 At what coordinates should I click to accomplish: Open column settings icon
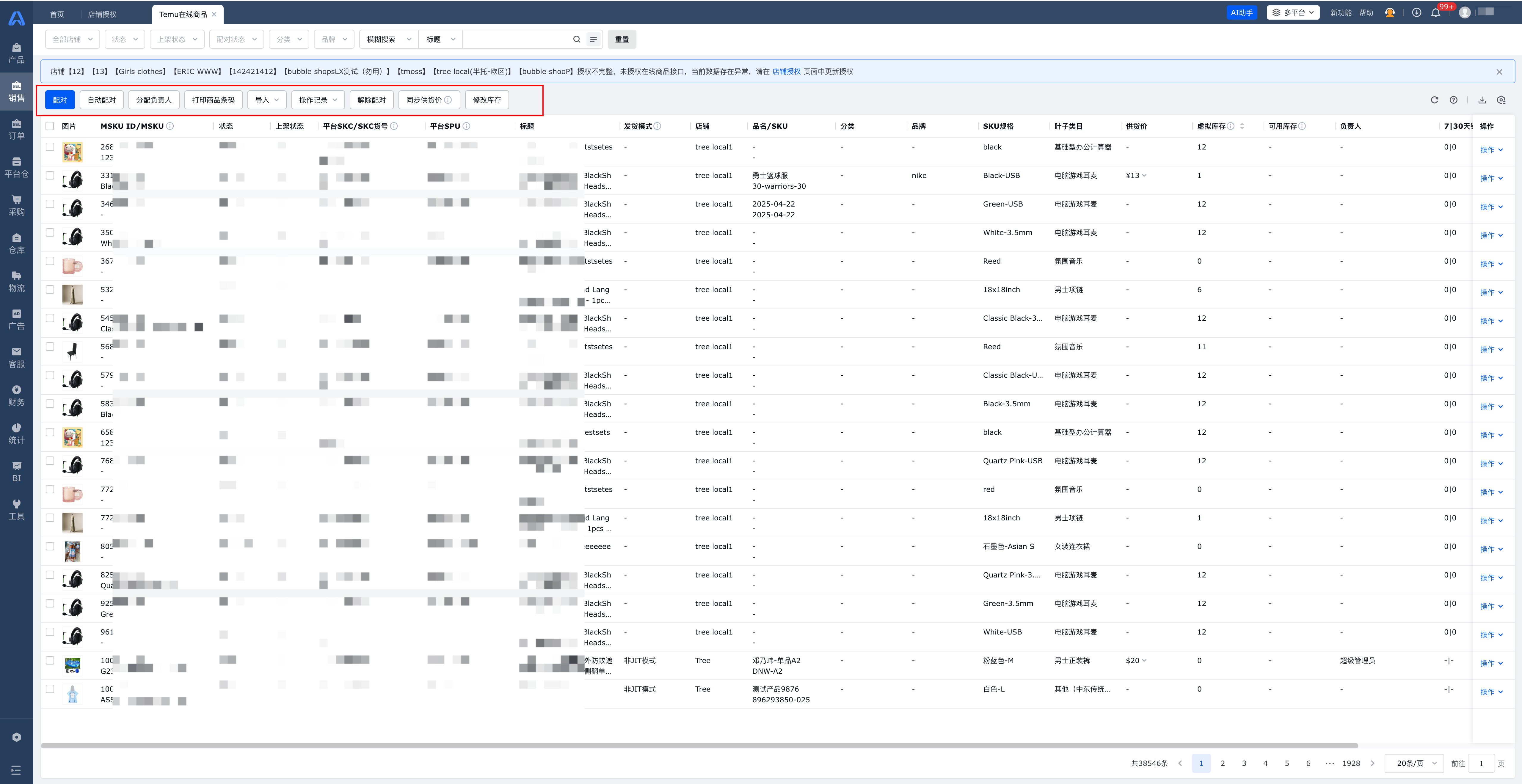coord(1501,100)
